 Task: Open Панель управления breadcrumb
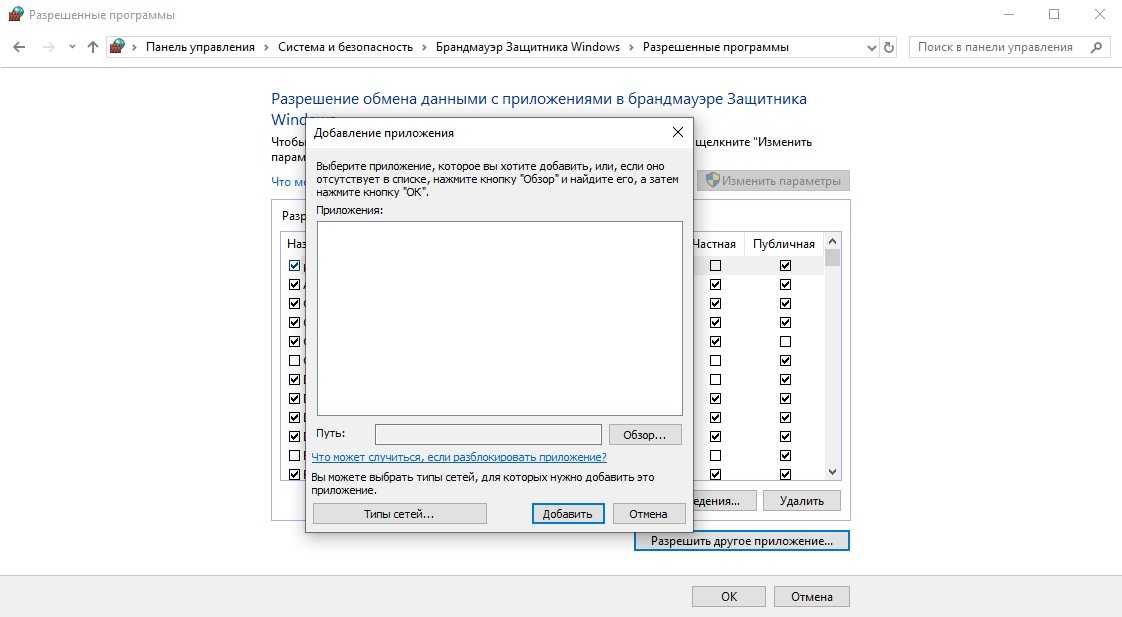(200, 47)
